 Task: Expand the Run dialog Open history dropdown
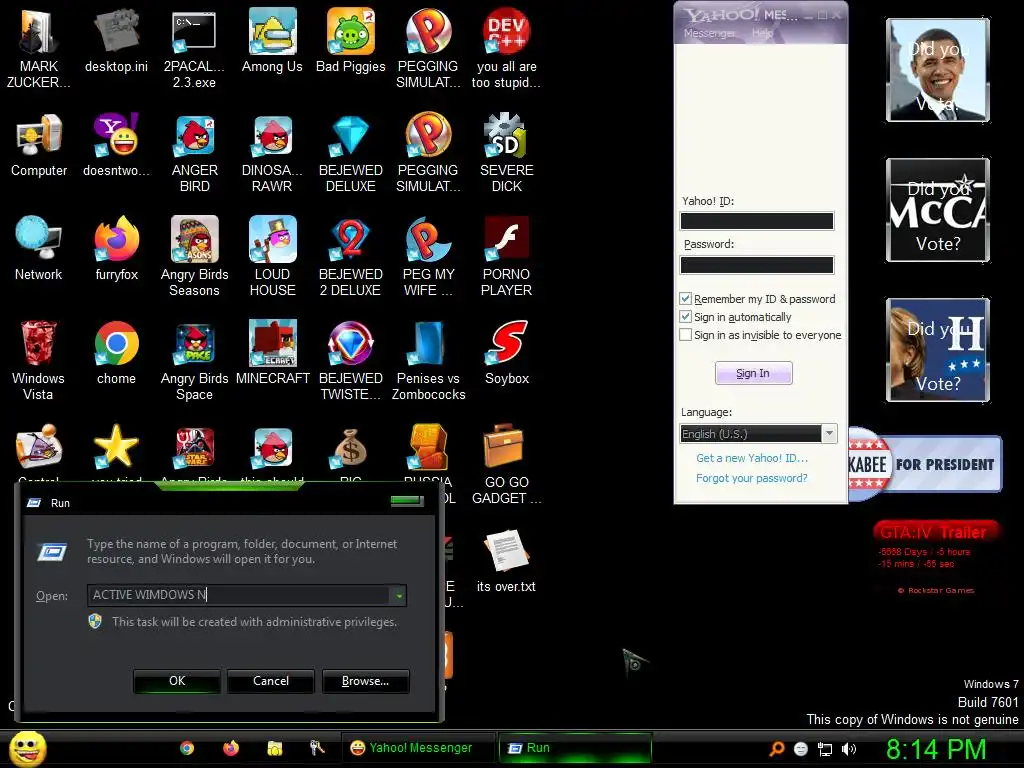point(398,595)
